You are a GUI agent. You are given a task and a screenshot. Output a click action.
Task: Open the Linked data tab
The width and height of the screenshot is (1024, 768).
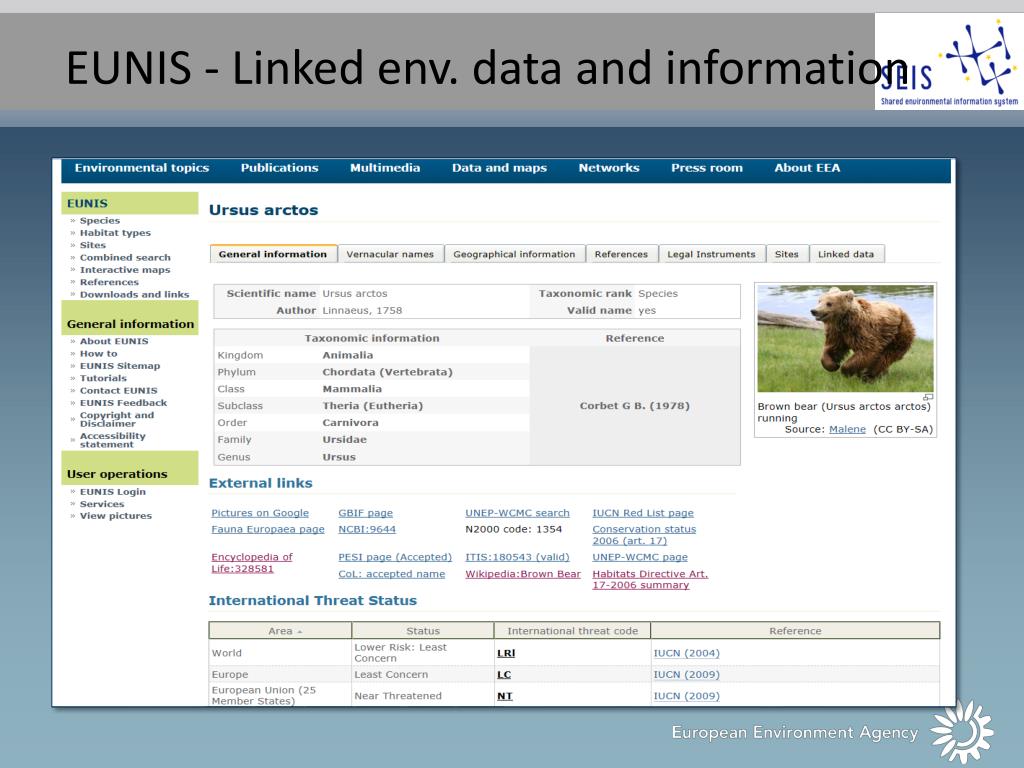click(846, 254)
